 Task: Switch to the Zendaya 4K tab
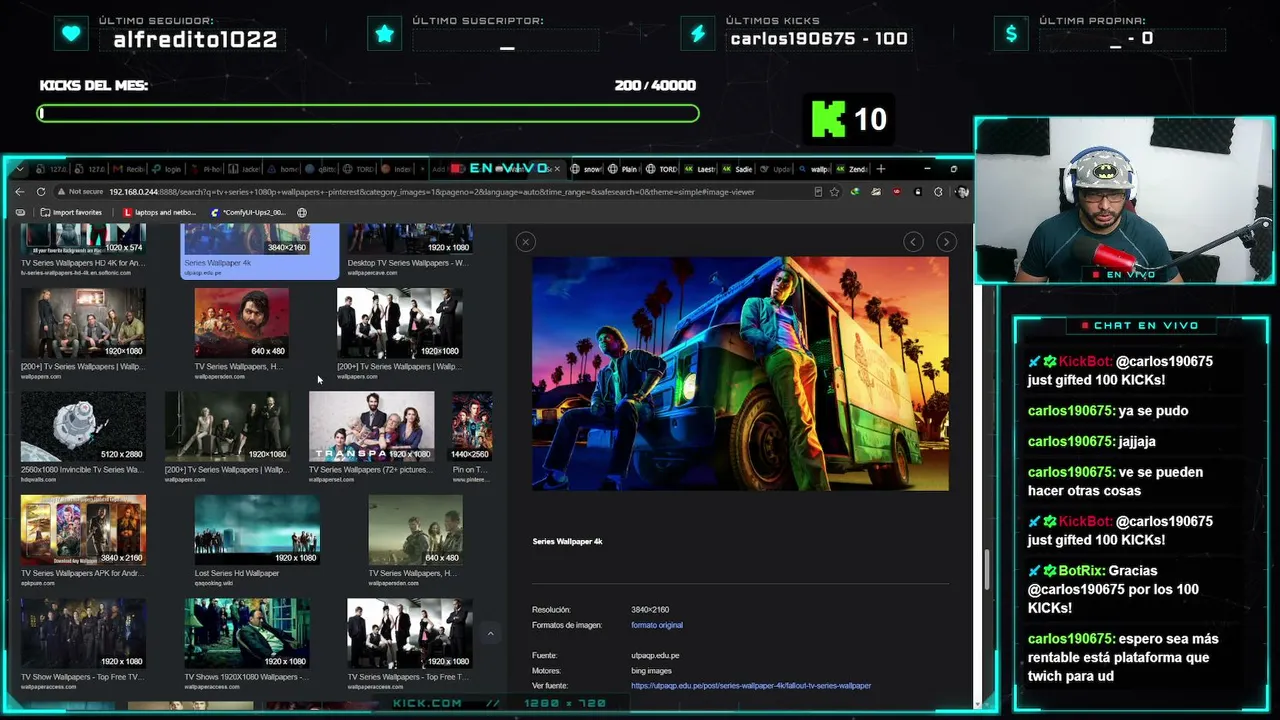[x=853, y=169]
